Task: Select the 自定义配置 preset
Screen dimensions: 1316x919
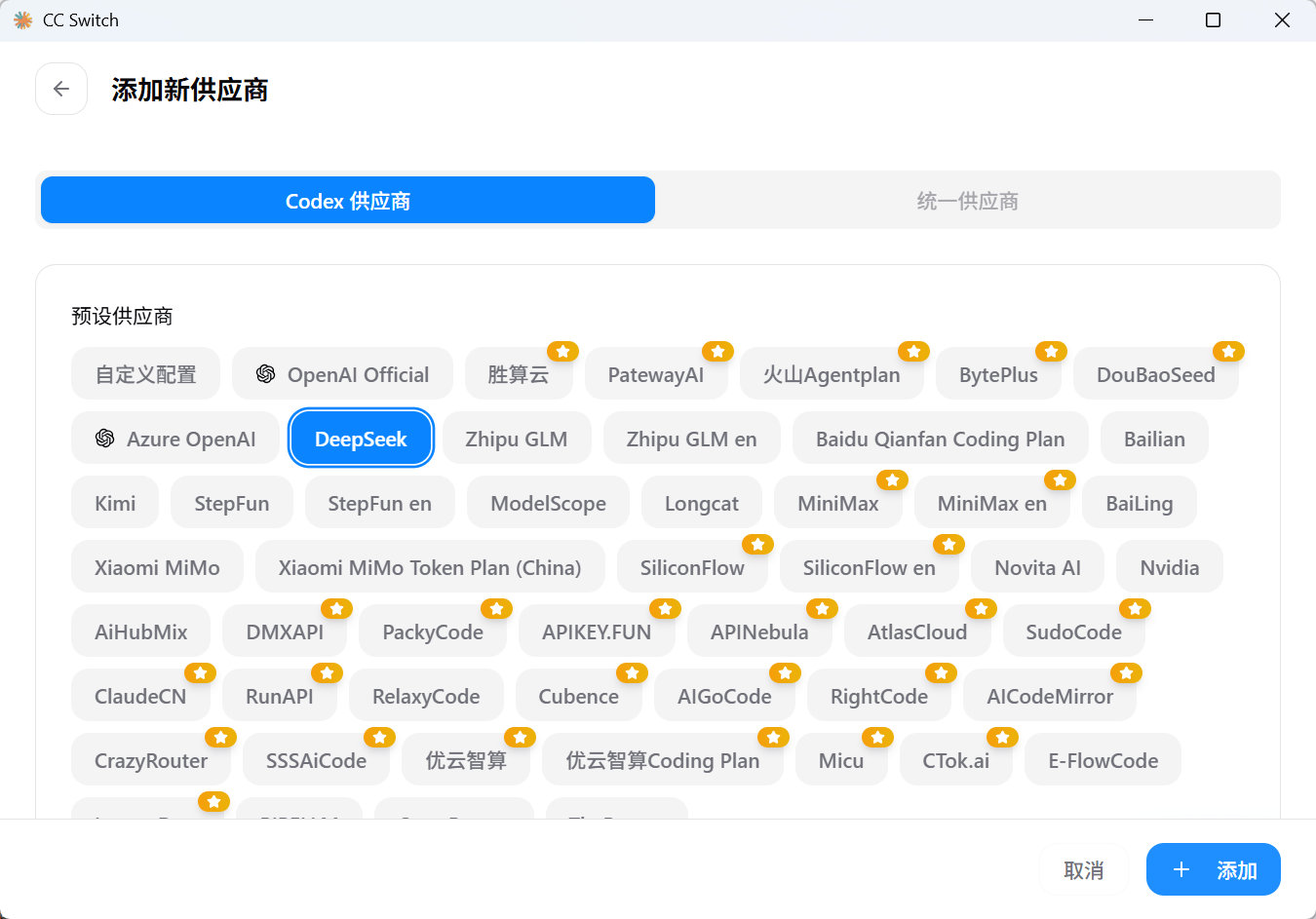Action: coord(145,374)
